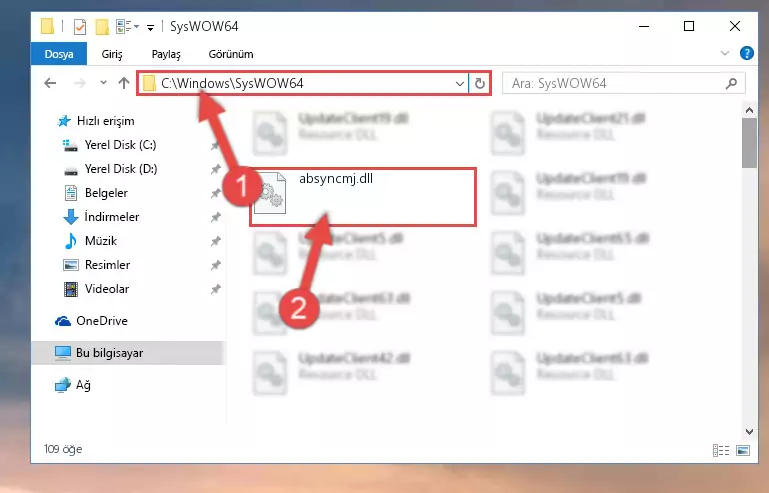Click the Ağ network icon

pyautogui.click(x=63, y=385)
